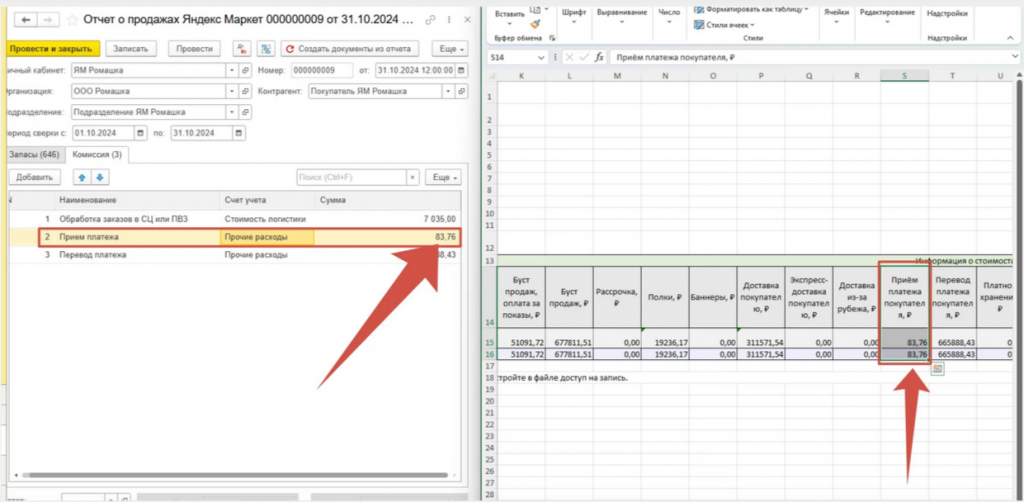Click the move row up arrow

(82, 177)
